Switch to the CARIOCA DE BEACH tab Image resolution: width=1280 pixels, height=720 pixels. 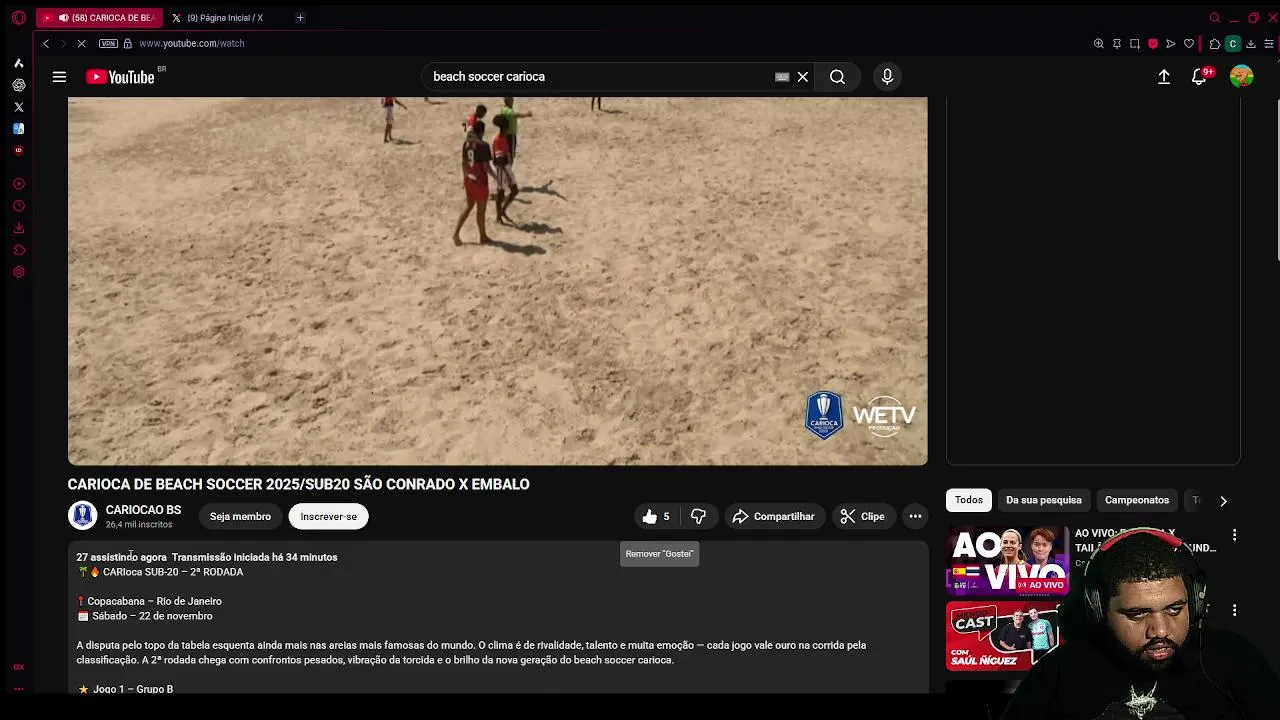pyautogui.click(x=100, y=17)
